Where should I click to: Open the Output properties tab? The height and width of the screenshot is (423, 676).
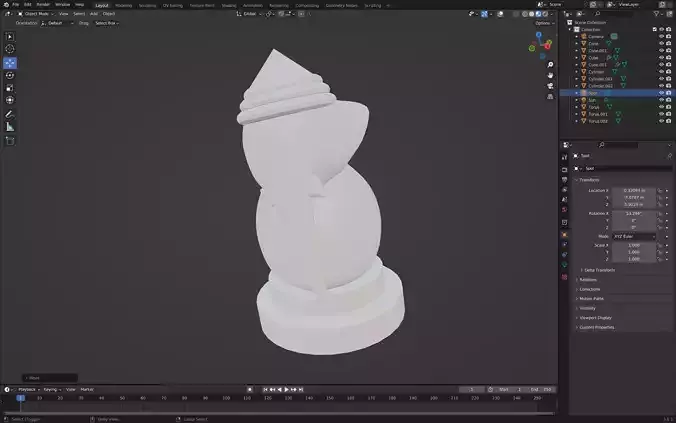[x=564, y=180]
